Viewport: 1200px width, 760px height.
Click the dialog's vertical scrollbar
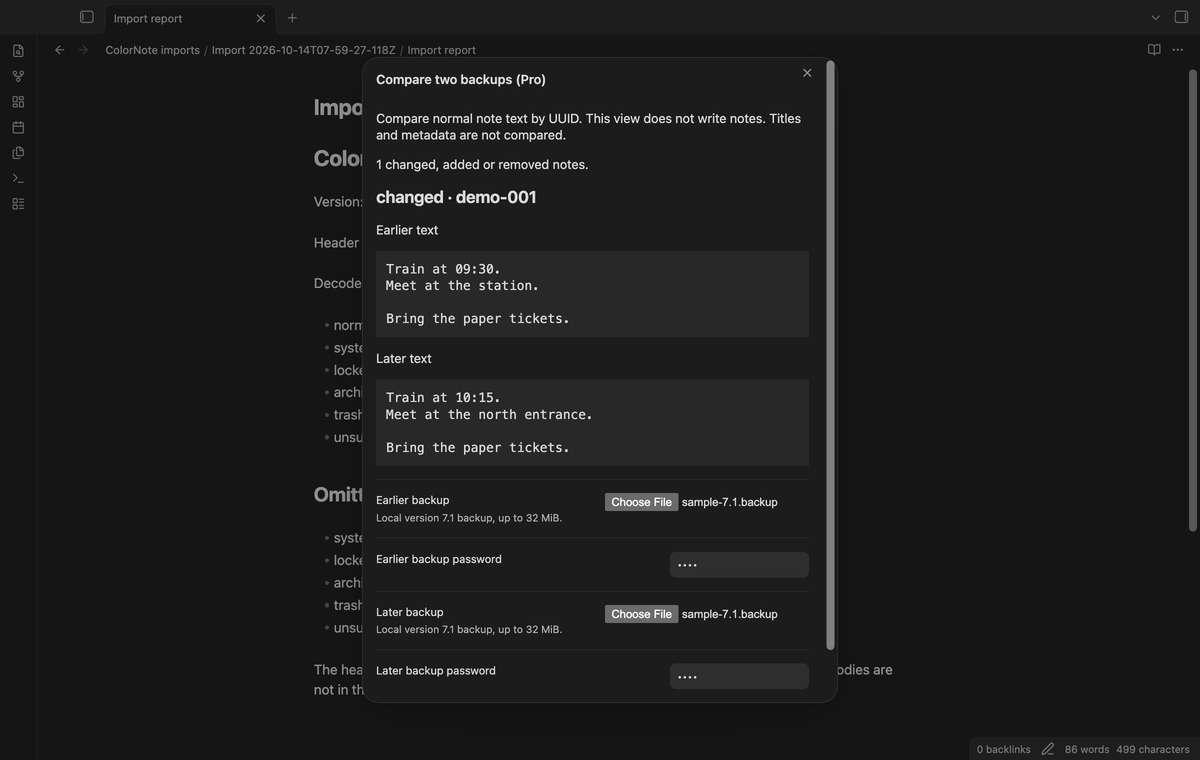click(x=830, y=355)
